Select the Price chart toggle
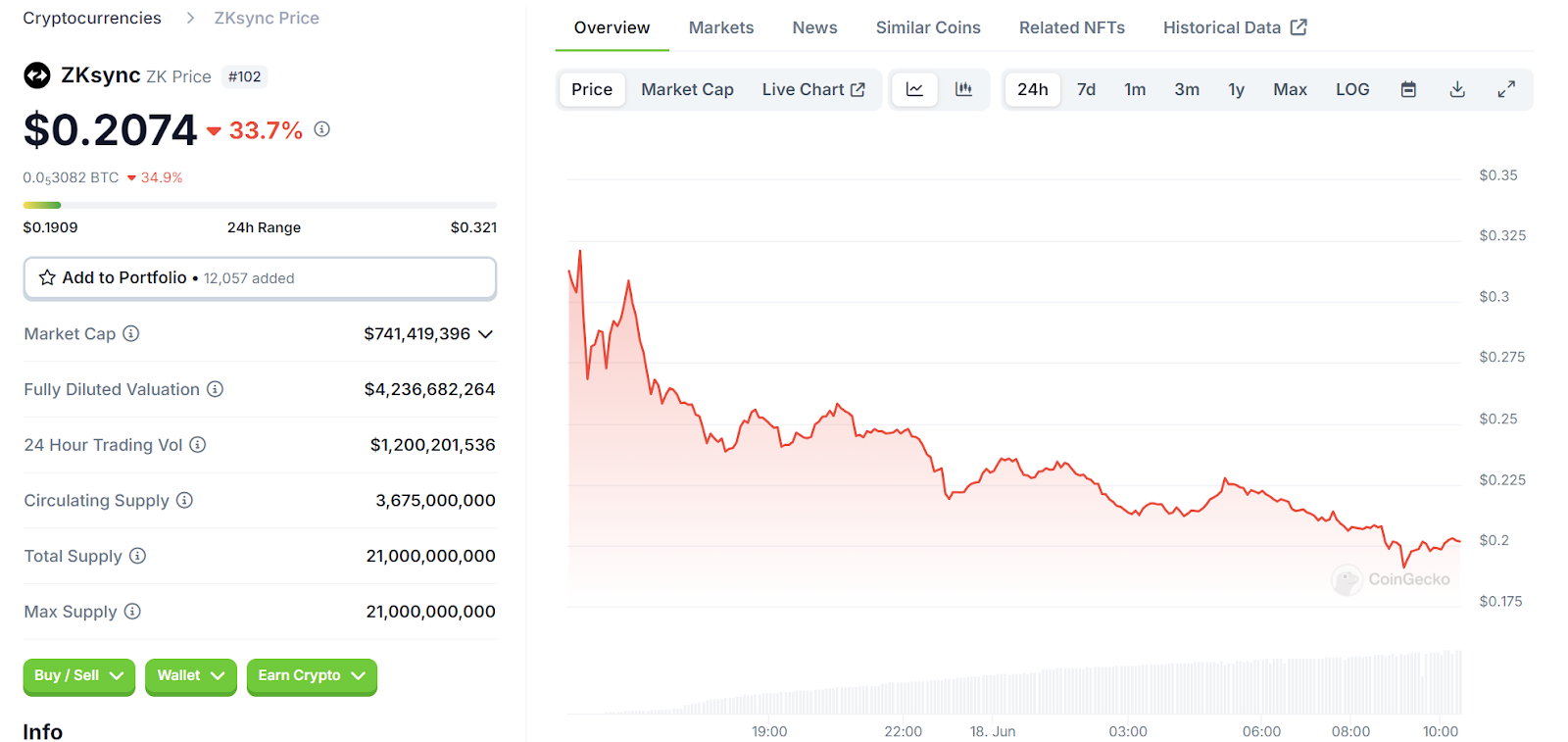The image size is (1568, 742). [x=592, y=89]
